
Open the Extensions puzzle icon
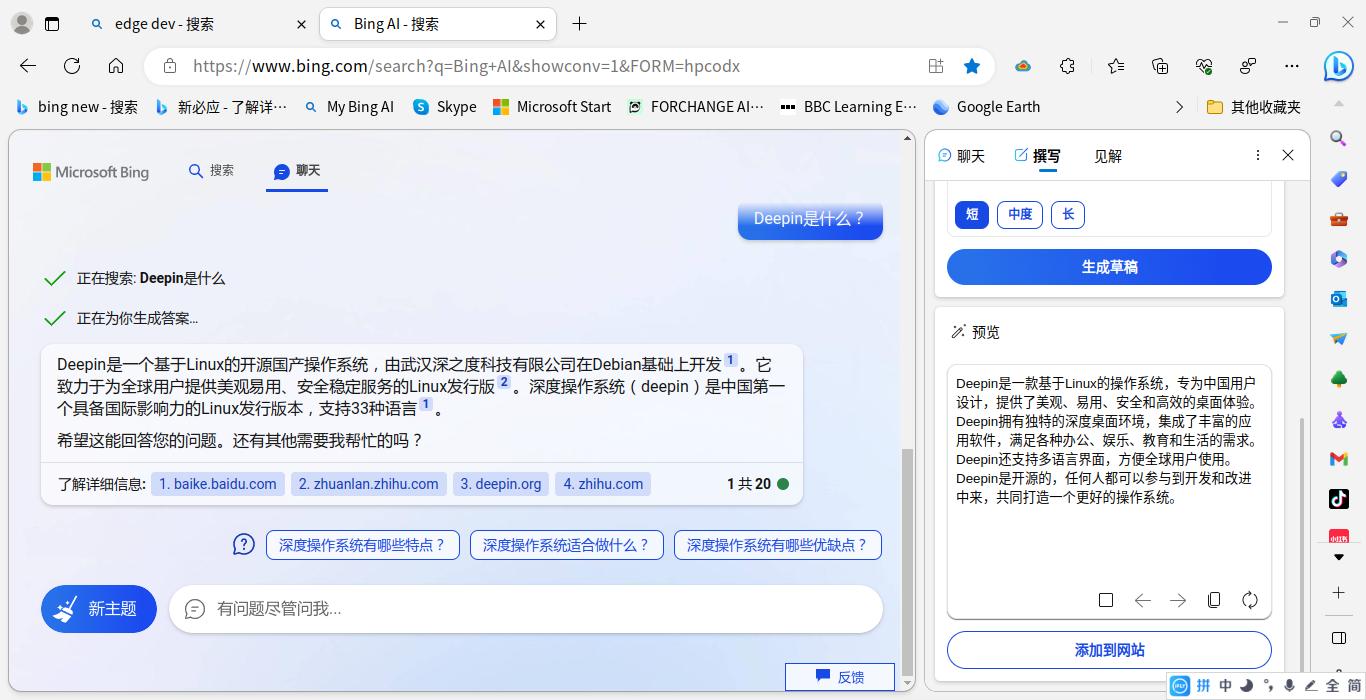[1068, 66]
